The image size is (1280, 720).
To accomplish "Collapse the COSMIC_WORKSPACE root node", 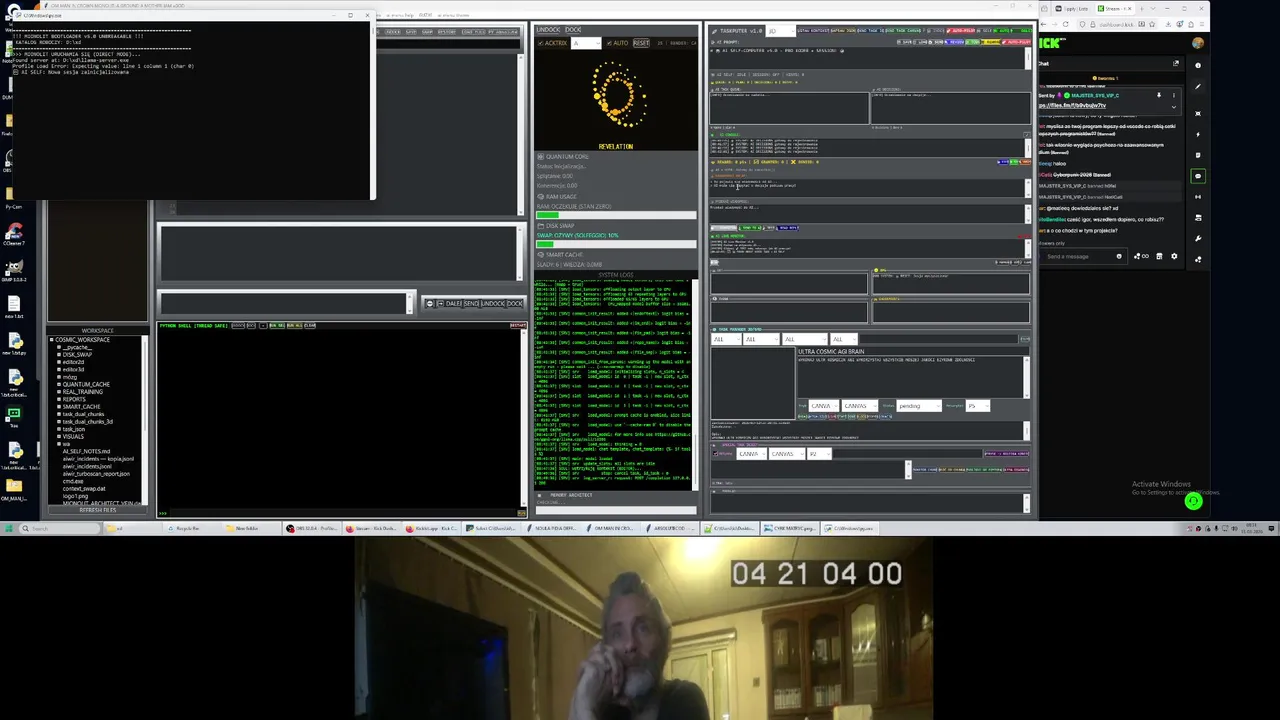I will [x=51, y=340].
